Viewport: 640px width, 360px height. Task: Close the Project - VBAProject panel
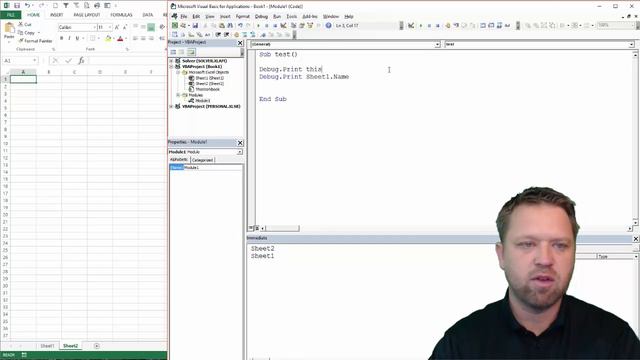[240, 42]
